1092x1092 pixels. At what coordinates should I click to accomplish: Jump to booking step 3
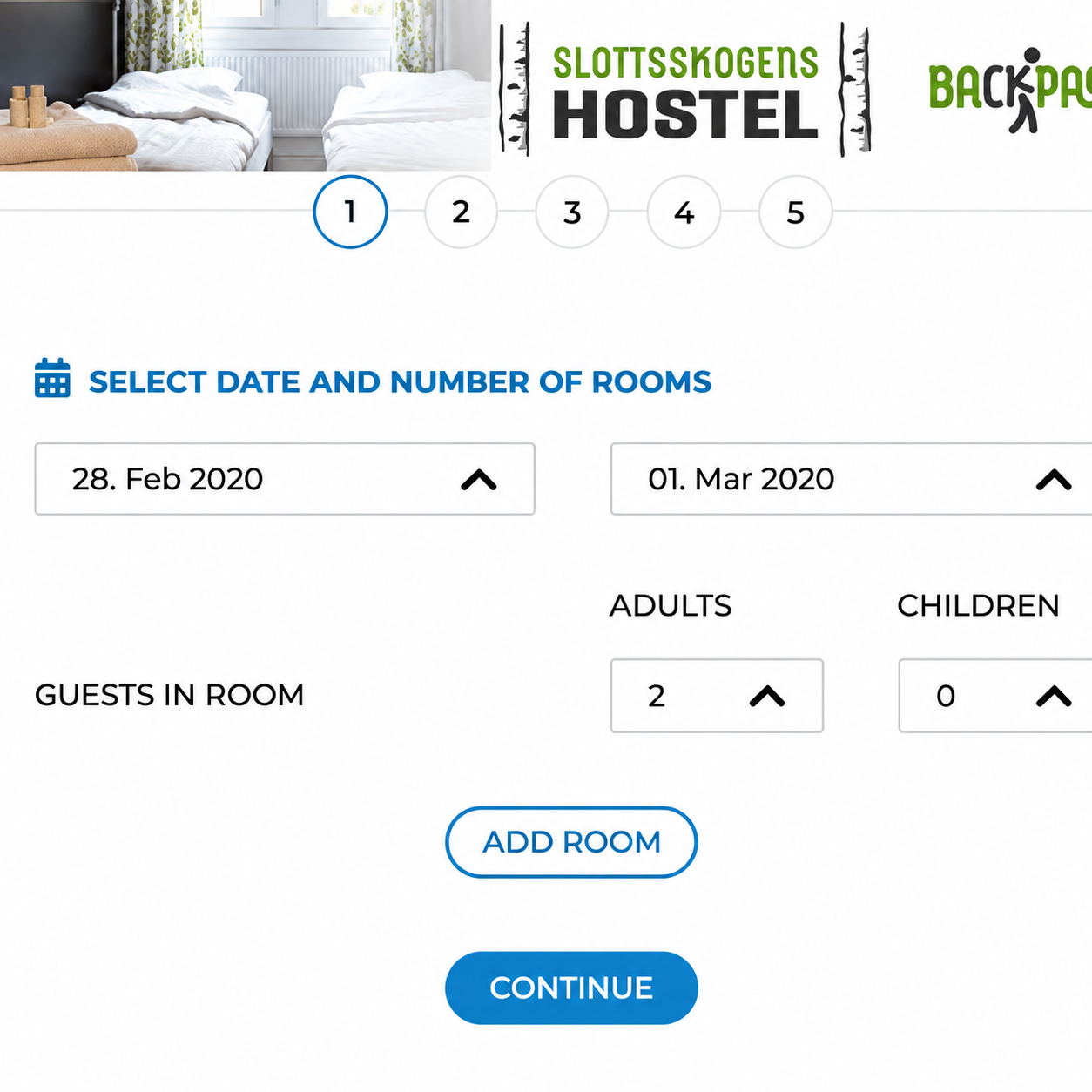572,212
